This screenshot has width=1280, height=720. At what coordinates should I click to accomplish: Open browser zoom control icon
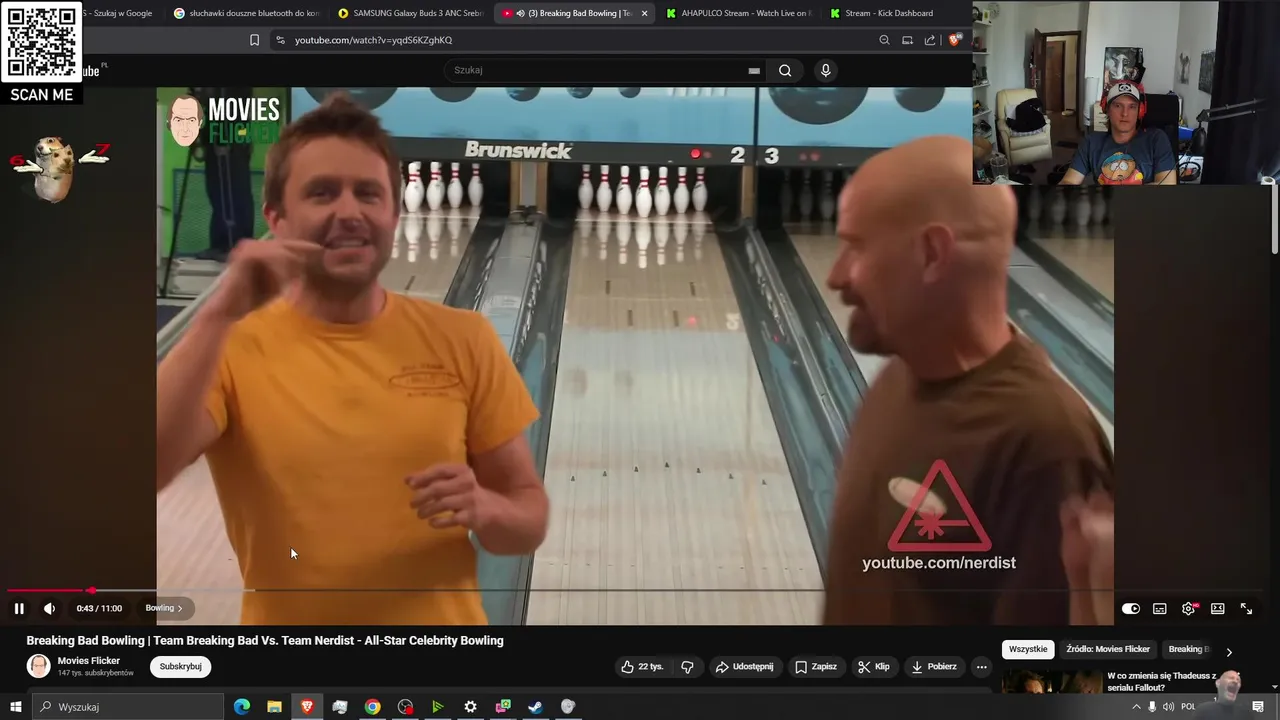pyautogui.click(x=884, y=40)
